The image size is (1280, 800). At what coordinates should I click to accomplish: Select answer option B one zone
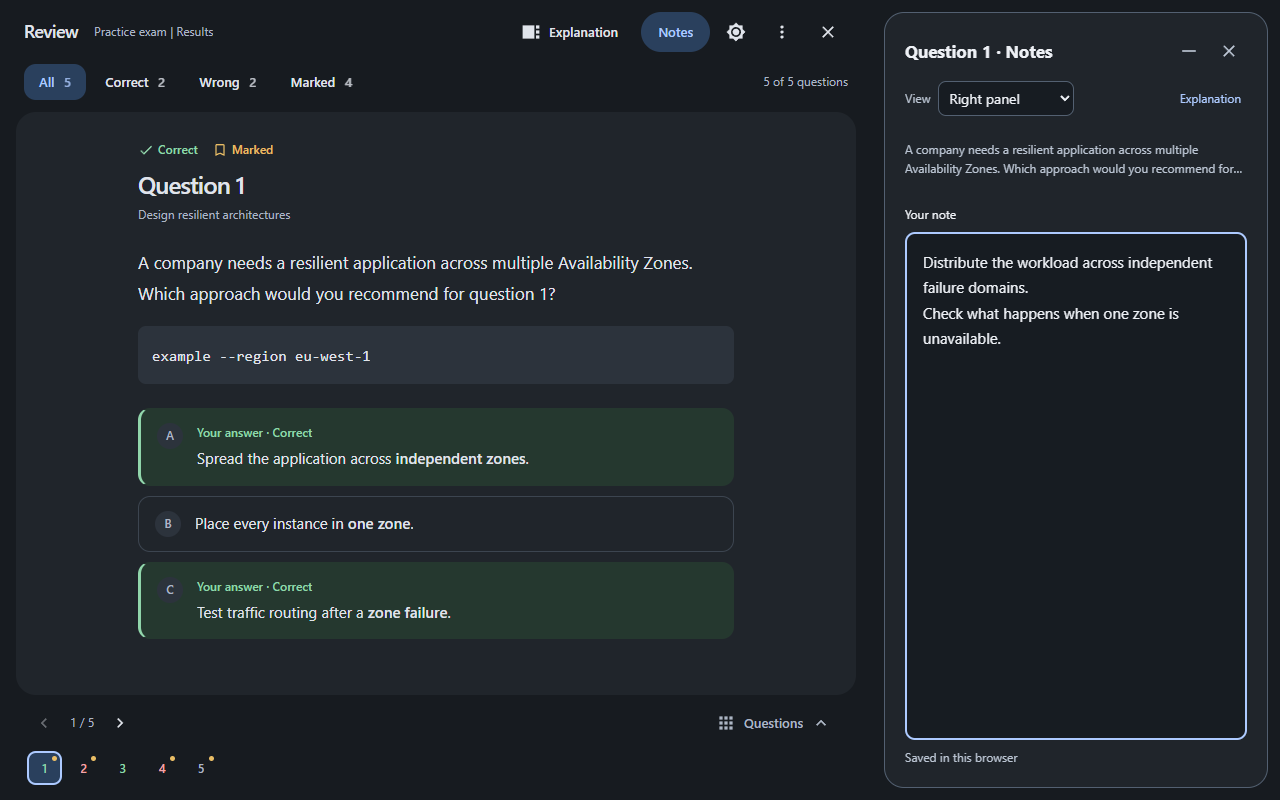[x=436, y=524]
